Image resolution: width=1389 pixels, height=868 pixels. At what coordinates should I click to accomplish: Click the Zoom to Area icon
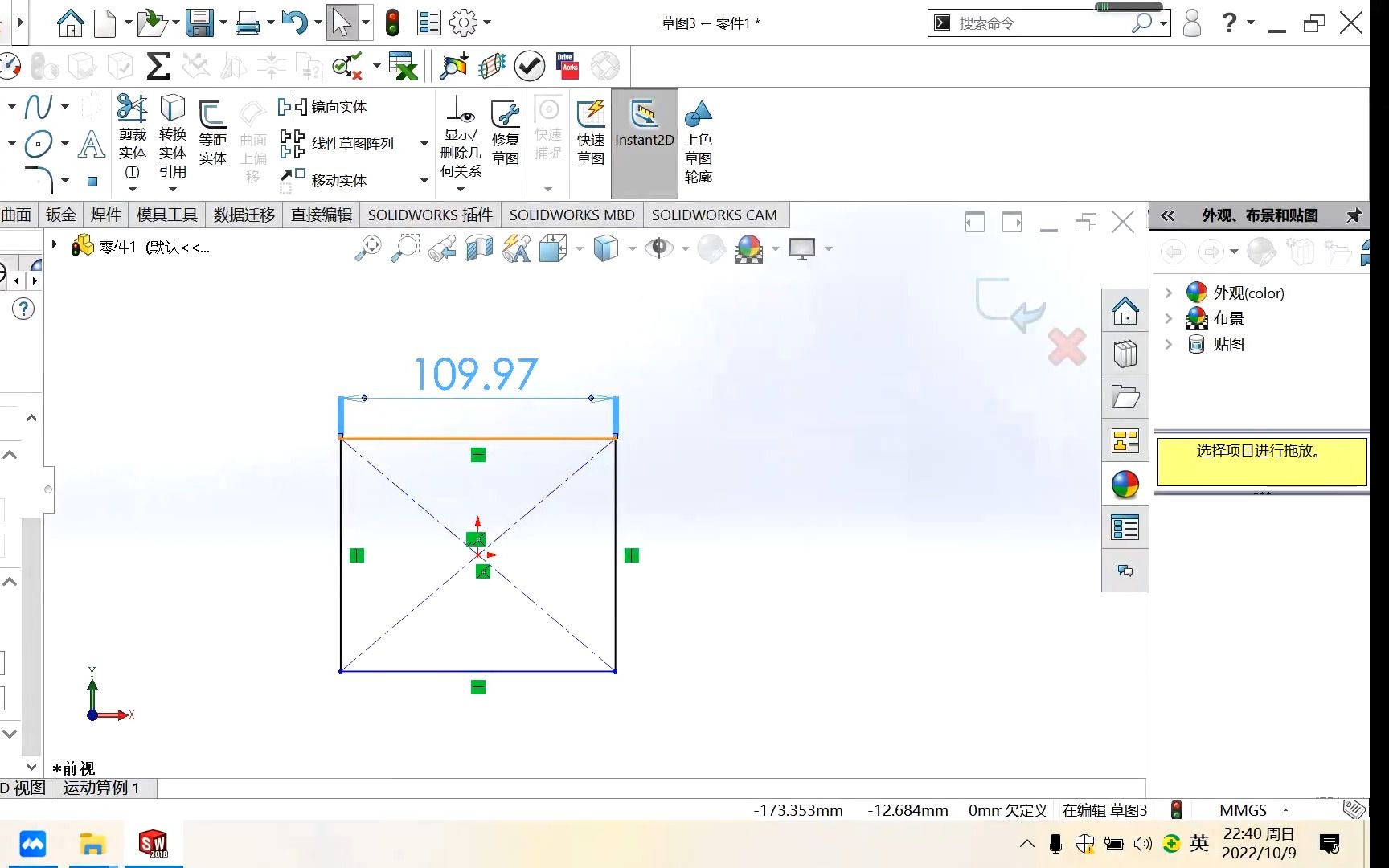point(405,248)
